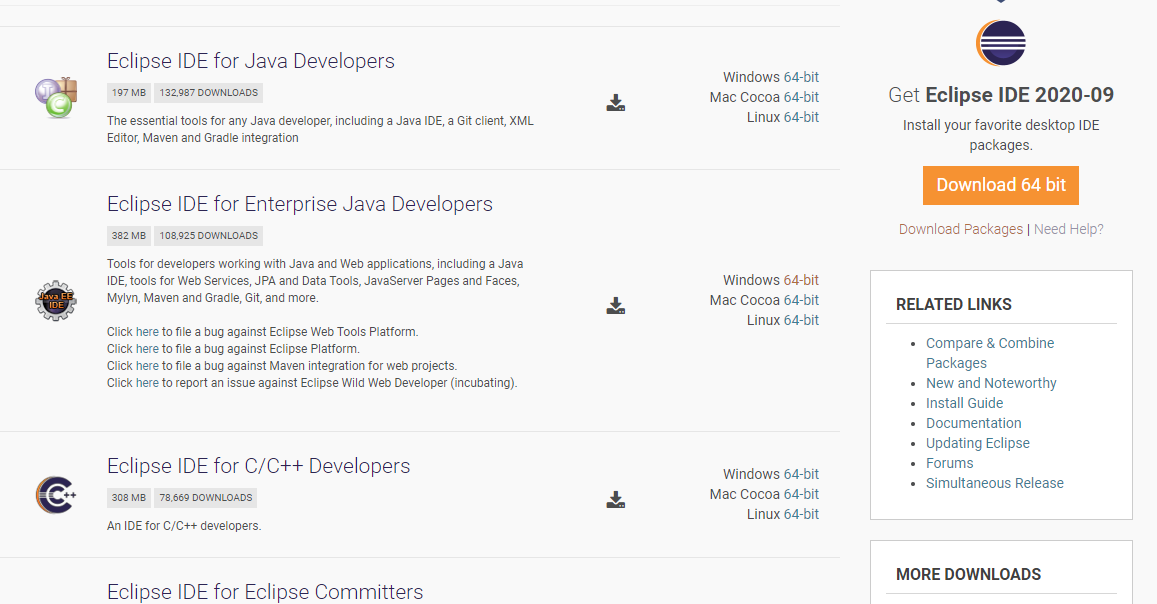Click download icon for Enterprise Java Developers
This screenshot has height=604, width=1157.
616,305
